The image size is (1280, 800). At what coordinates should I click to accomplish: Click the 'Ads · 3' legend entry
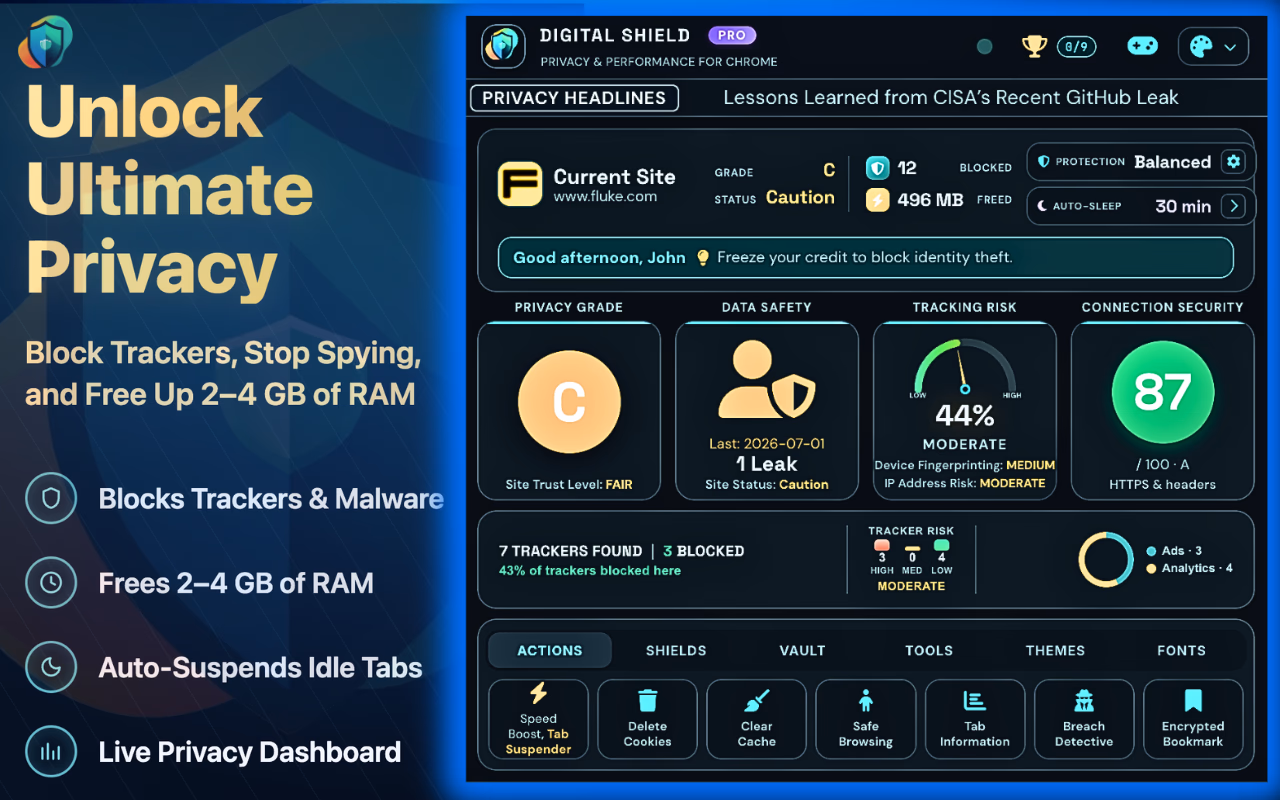point(1174,551)
